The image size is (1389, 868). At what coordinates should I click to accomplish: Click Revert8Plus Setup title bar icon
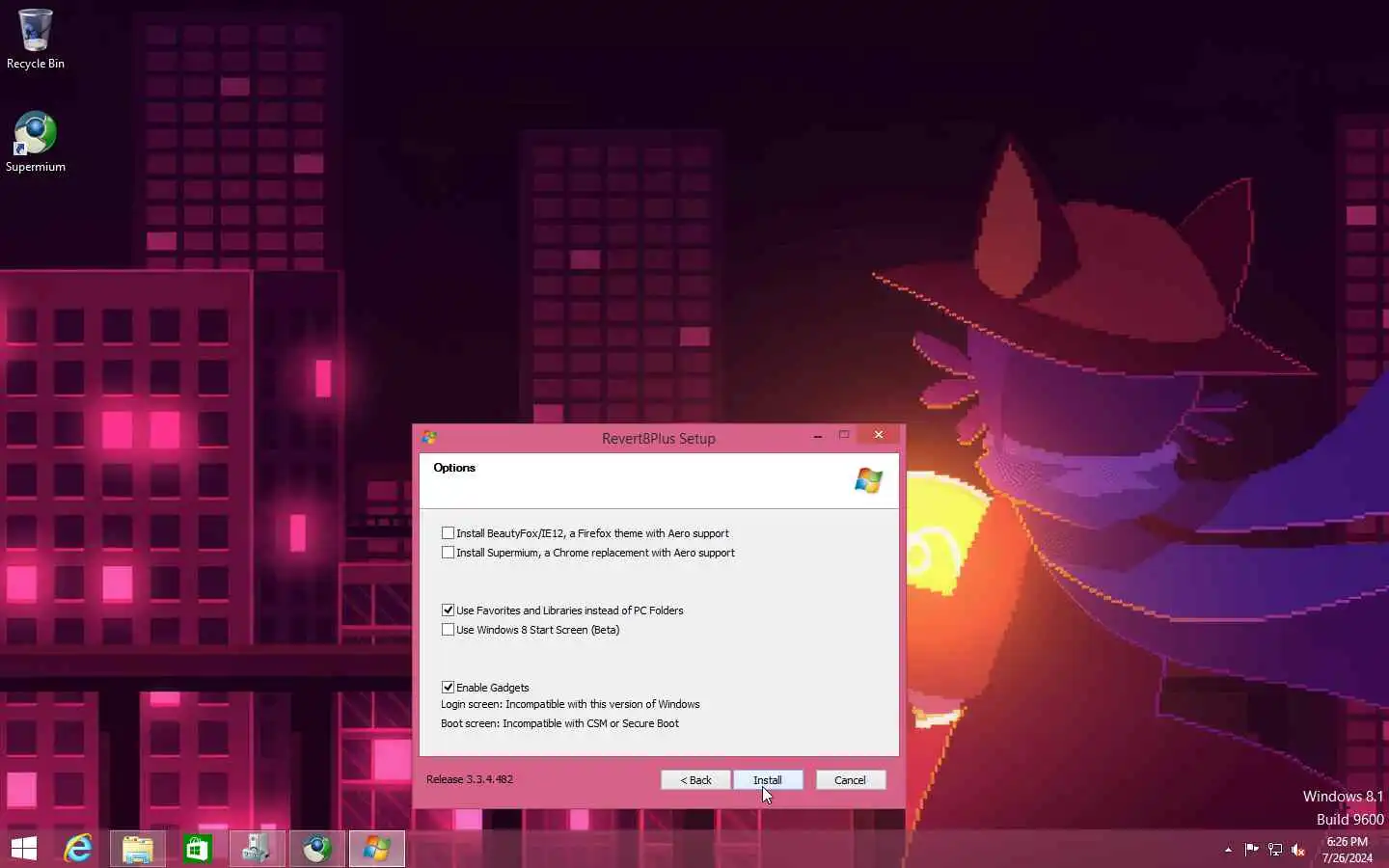[x=429, y=438]
